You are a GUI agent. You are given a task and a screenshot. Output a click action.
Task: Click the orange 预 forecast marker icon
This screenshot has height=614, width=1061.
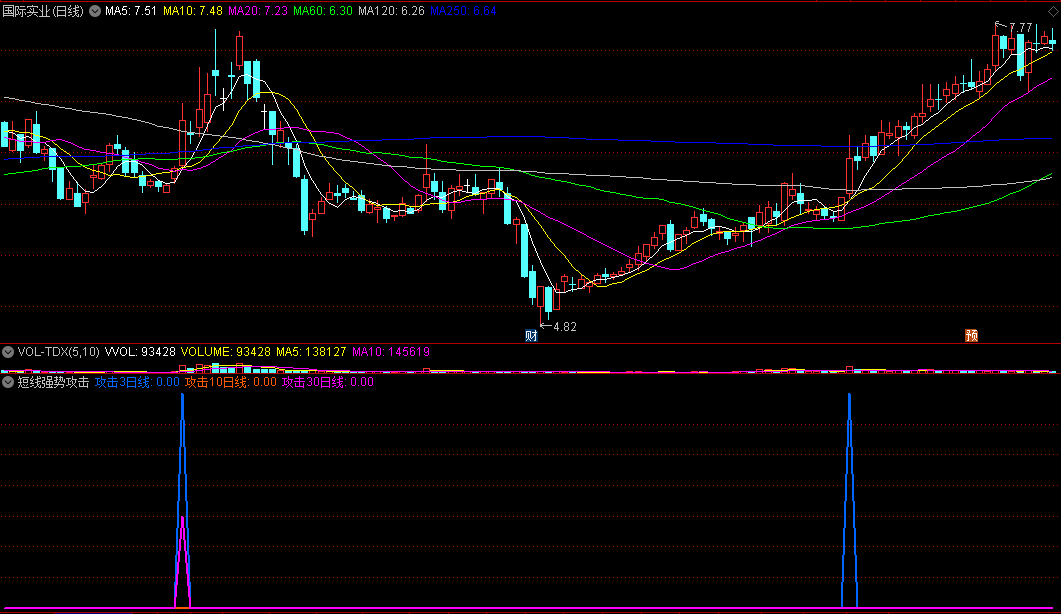pyautogui.click(x=972, y=336)
